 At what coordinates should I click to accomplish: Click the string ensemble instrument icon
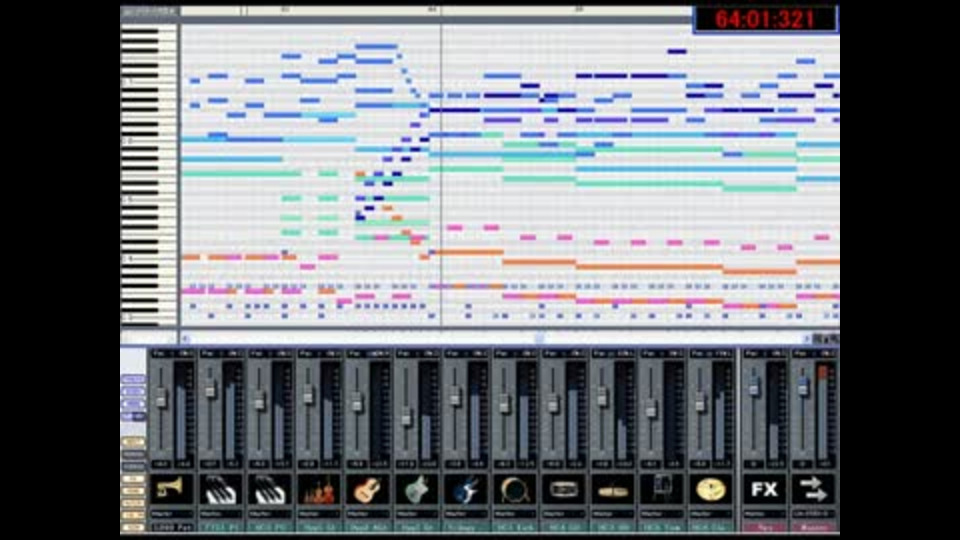pyautogui.click(x=319, y=490)
